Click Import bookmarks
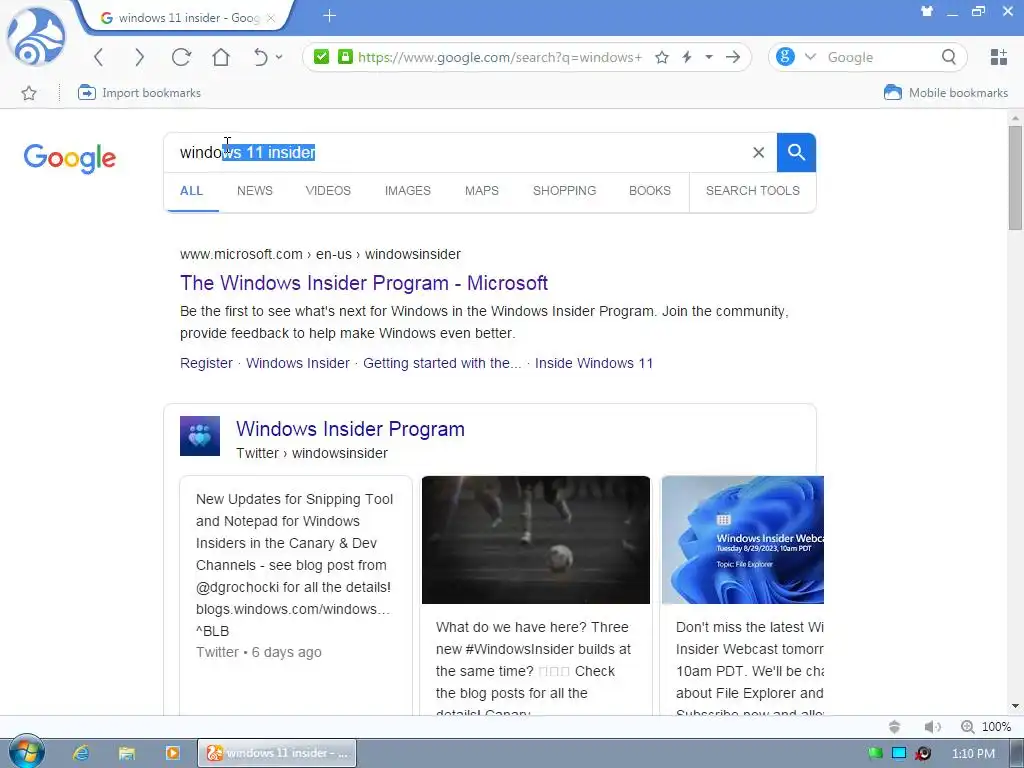The width and height of the screenshot is (1024, 768). [139, 93]
